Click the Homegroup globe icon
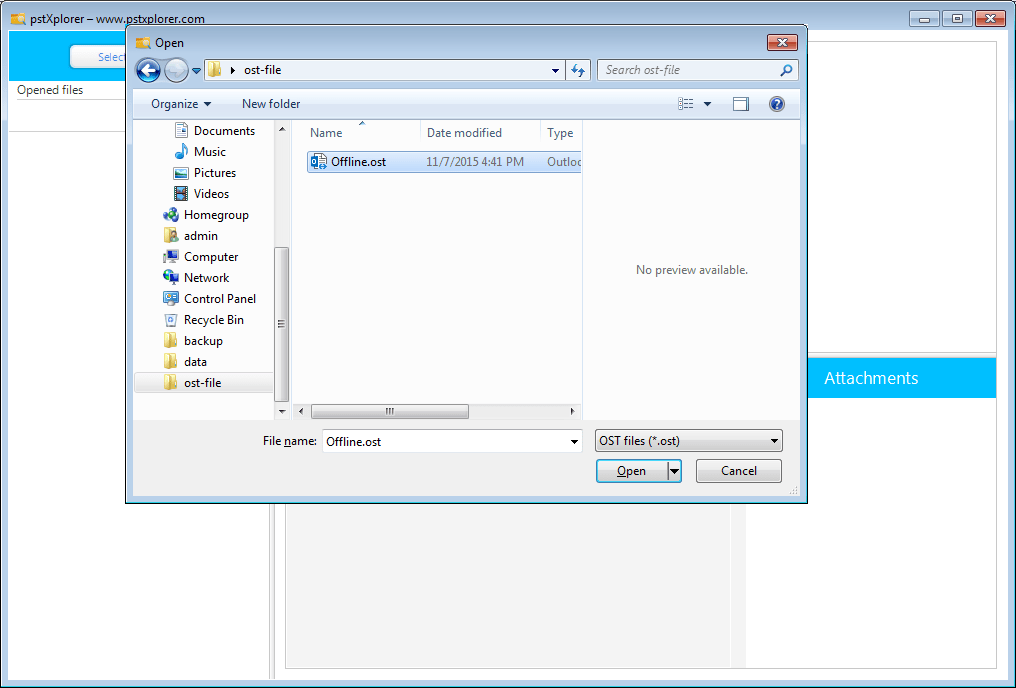The width and height of the screenshot is (1016, 688). [171, 215]
